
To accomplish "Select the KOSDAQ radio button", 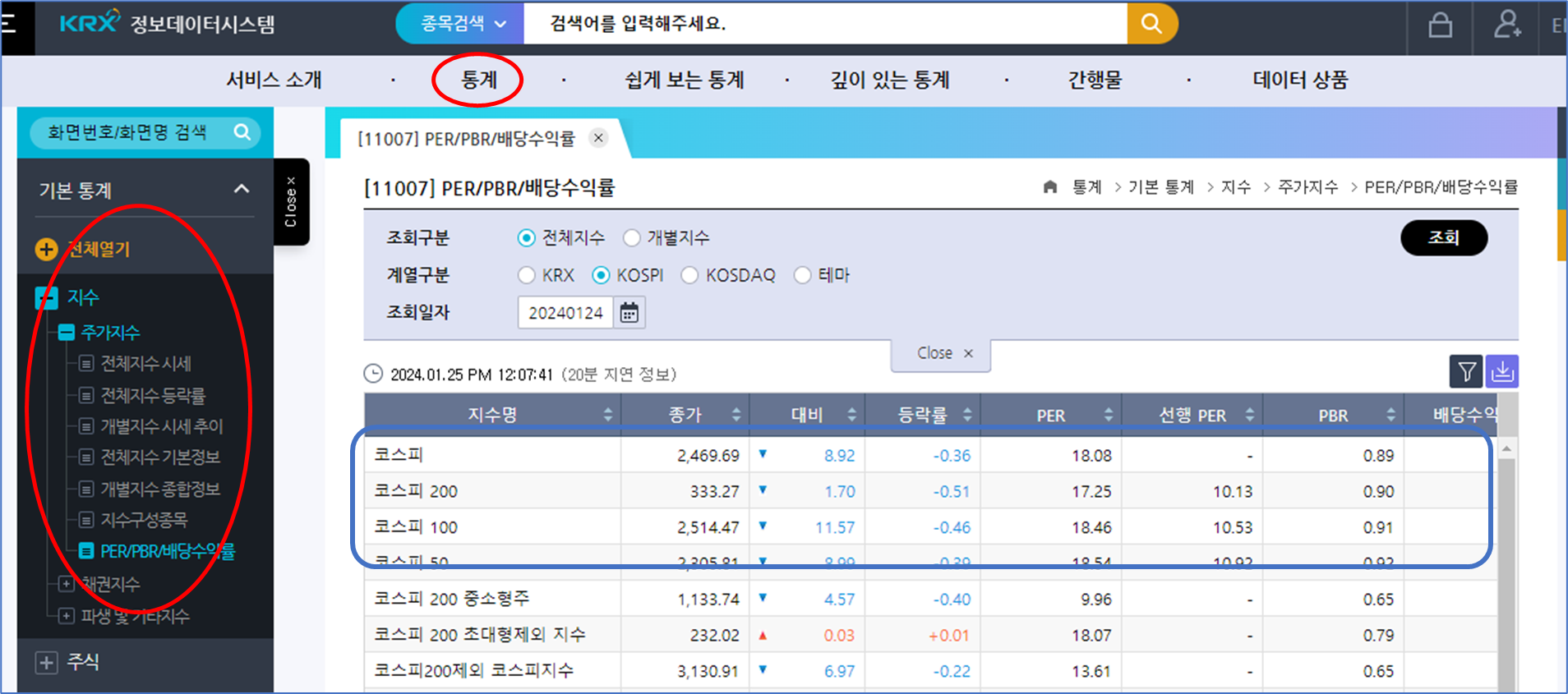I will (689, 275).
